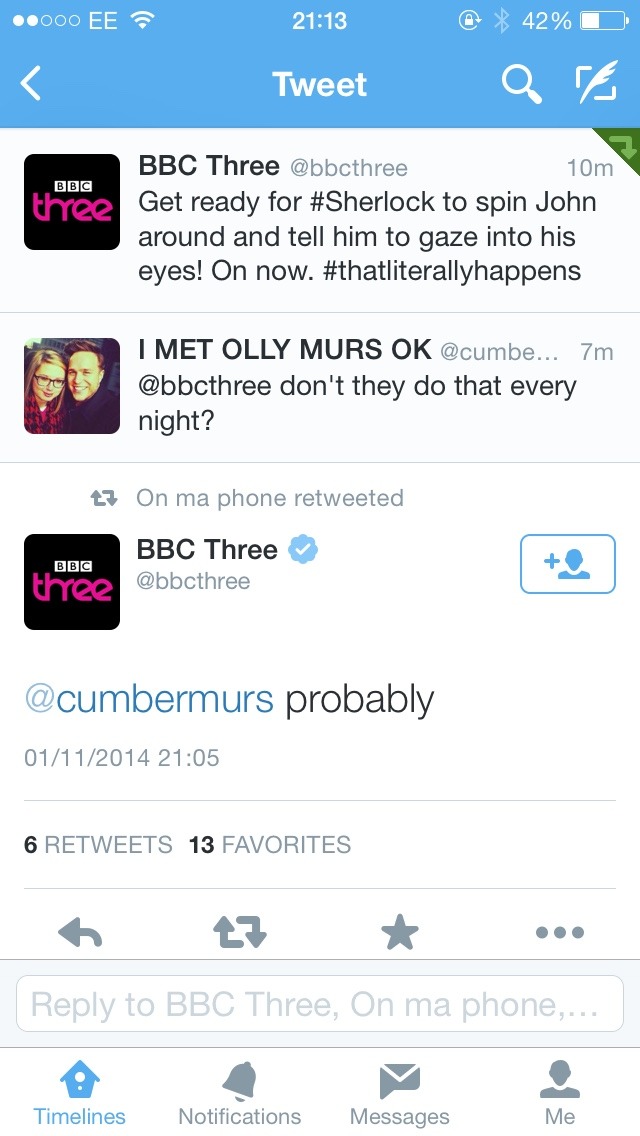This screenshot has height=1136, width=640.
Task: Follow BBC Three with the add-user button
Action: [x=567, y=564]
